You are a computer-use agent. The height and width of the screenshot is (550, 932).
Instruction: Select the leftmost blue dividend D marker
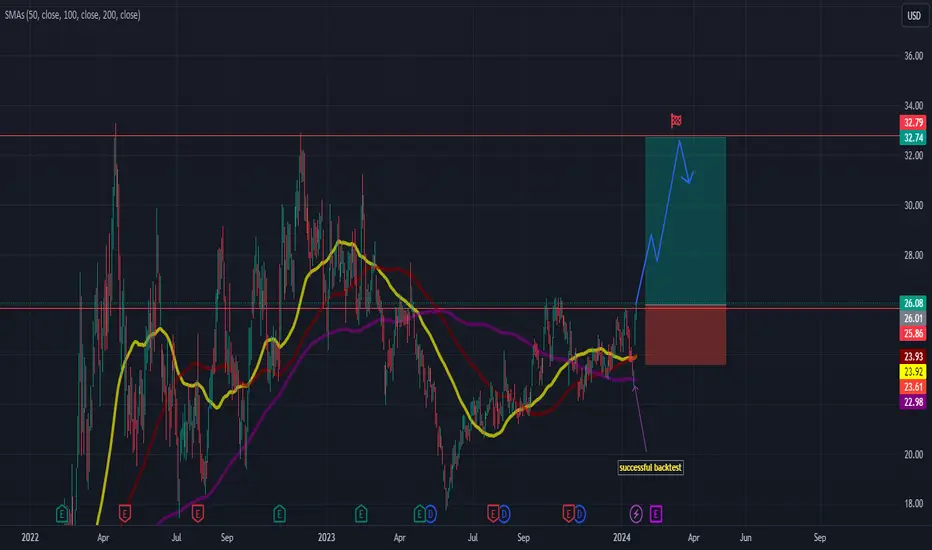coord(430,513)
